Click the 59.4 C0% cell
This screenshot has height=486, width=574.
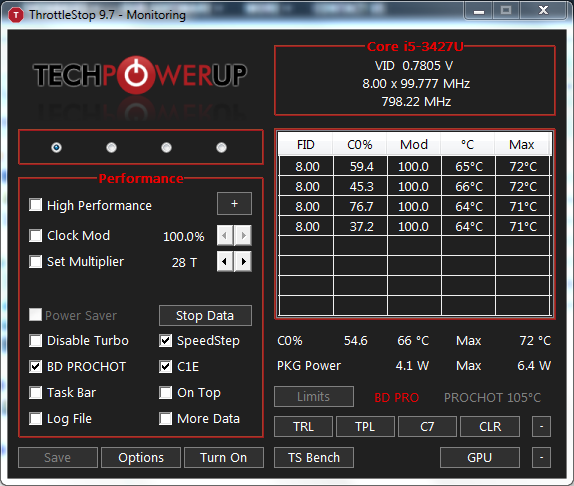[361, 167]
